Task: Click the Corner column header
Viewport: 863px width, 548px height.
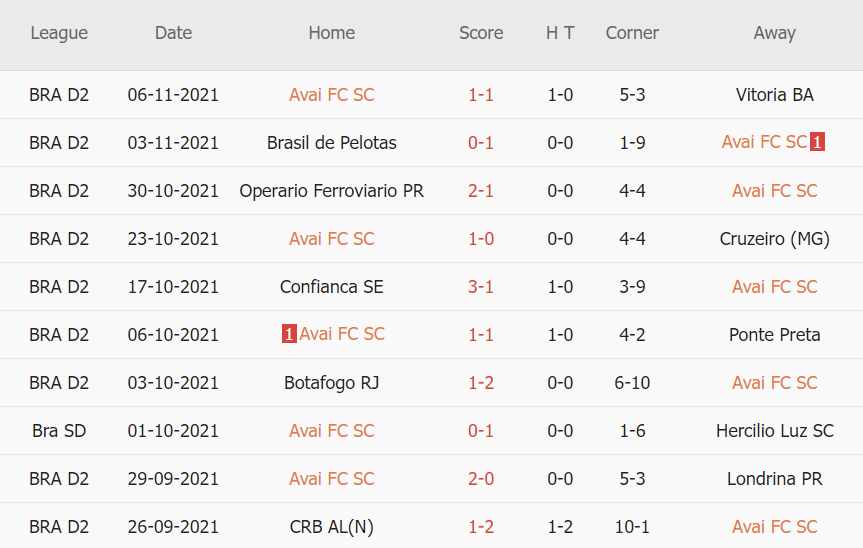Action: point(632,33)
